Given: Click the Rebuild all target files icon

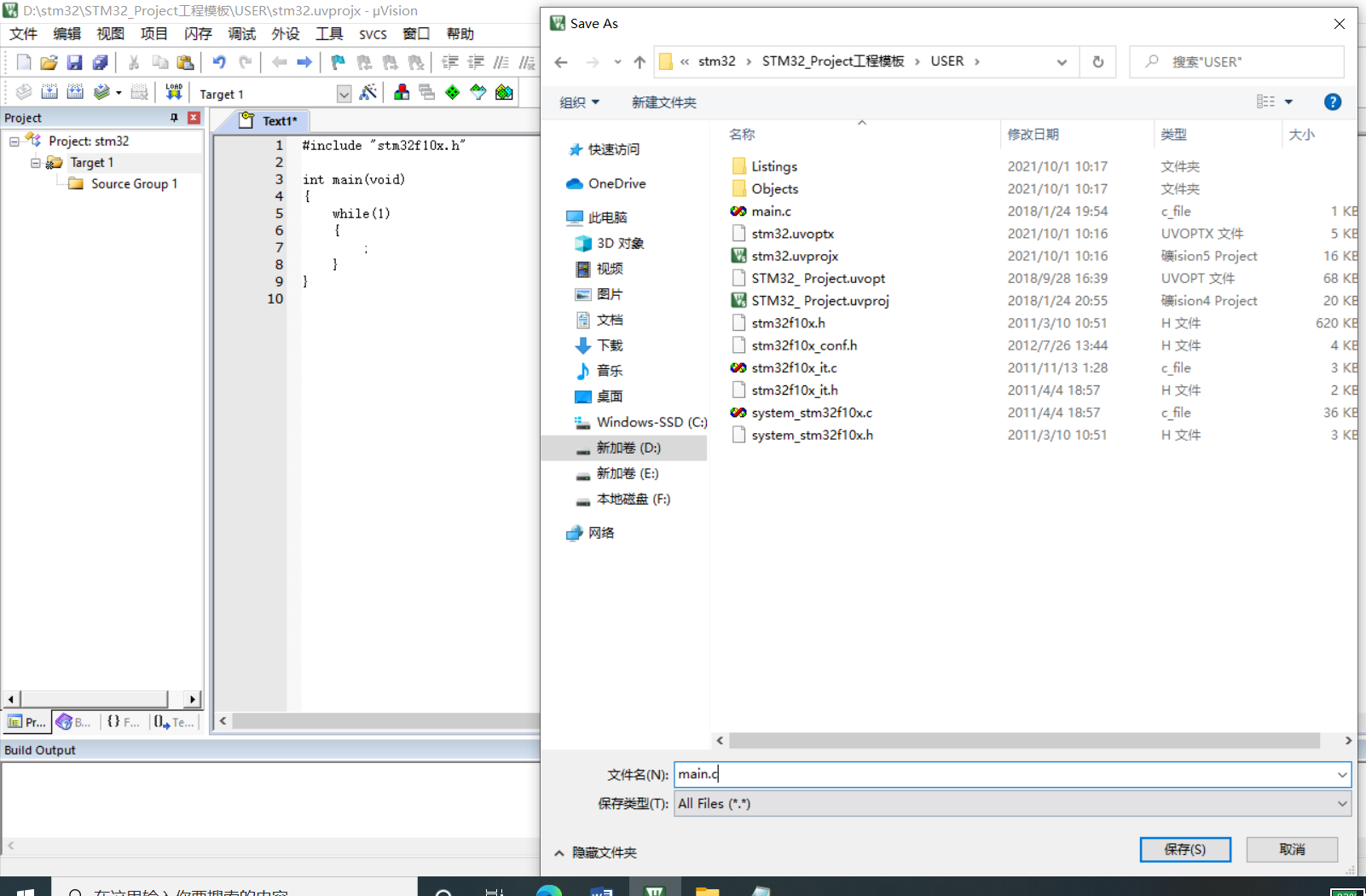Looking at the screenshot, I should click(x=75, y=92).
